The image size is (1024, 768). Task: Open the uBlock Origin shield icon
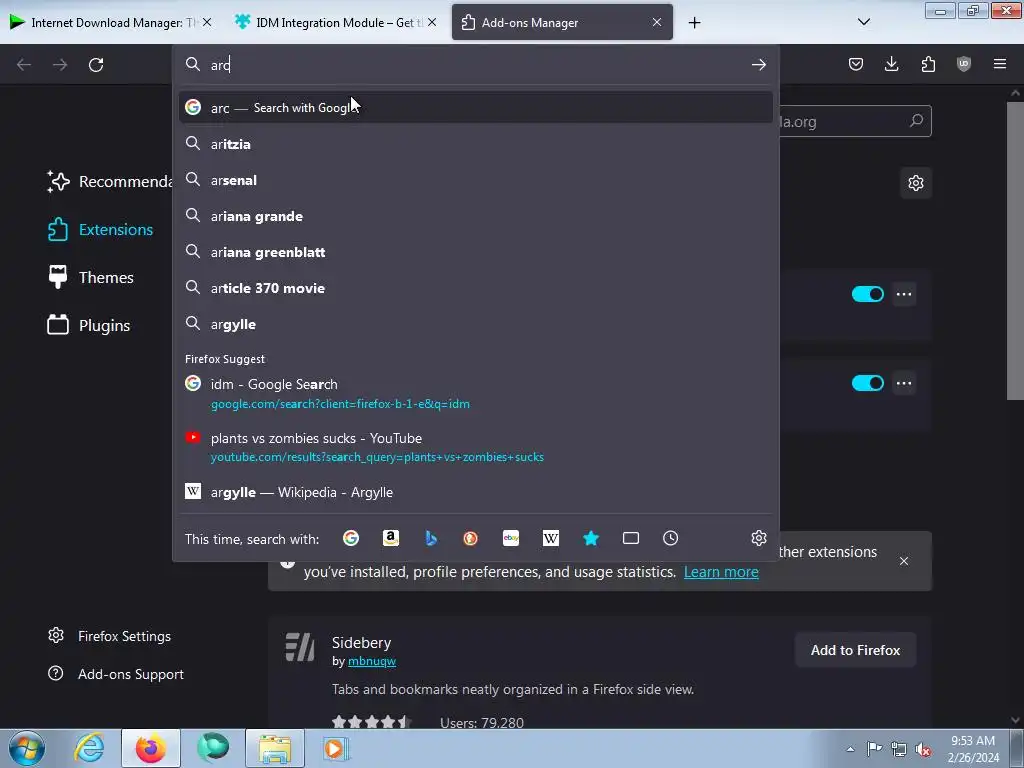tap(964, 64)
